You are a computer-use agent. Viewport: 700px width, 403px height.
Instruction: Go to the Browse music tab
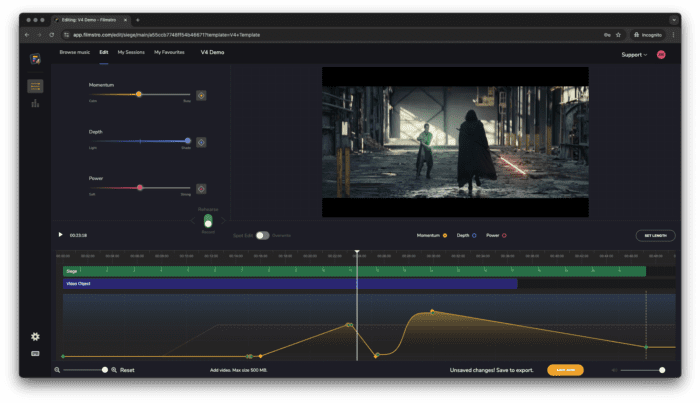(75, 51)
